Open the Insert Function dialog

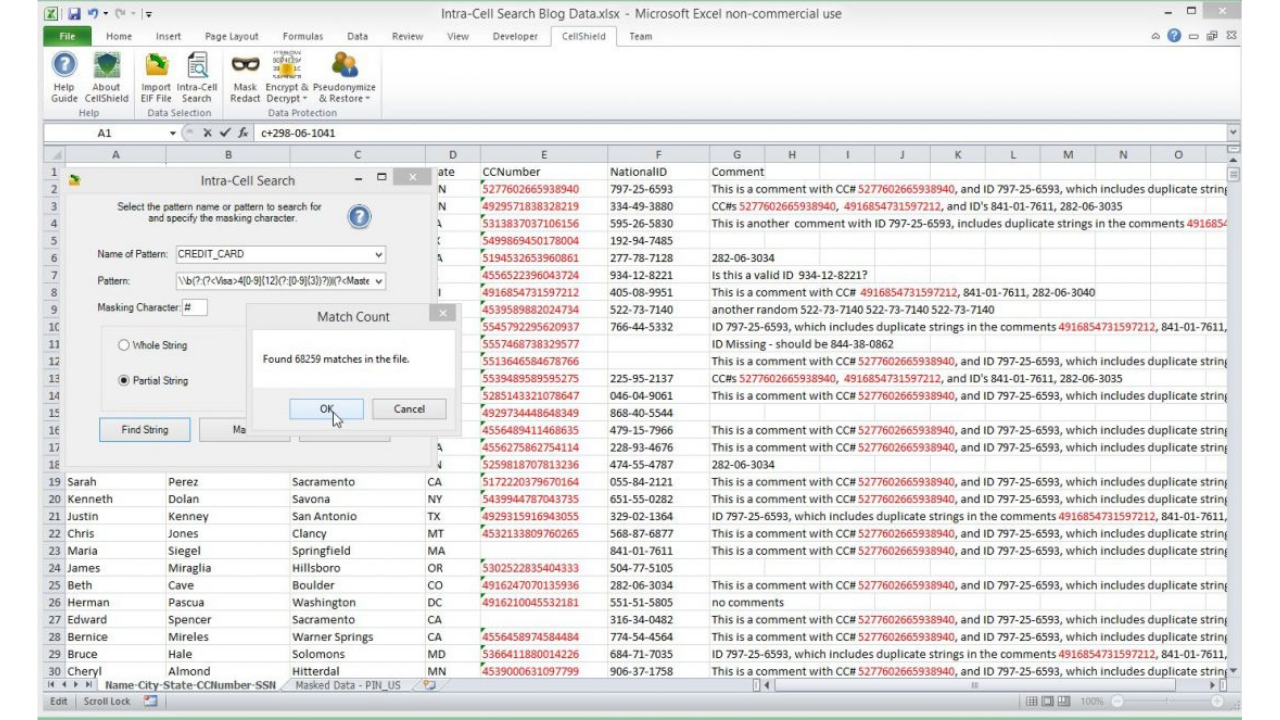click(243, 133)
